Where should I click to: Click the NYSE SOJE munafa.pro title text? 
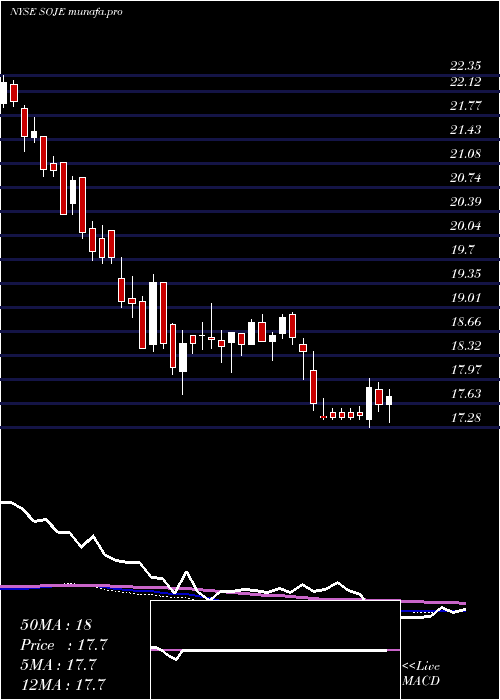pos(66,12)
